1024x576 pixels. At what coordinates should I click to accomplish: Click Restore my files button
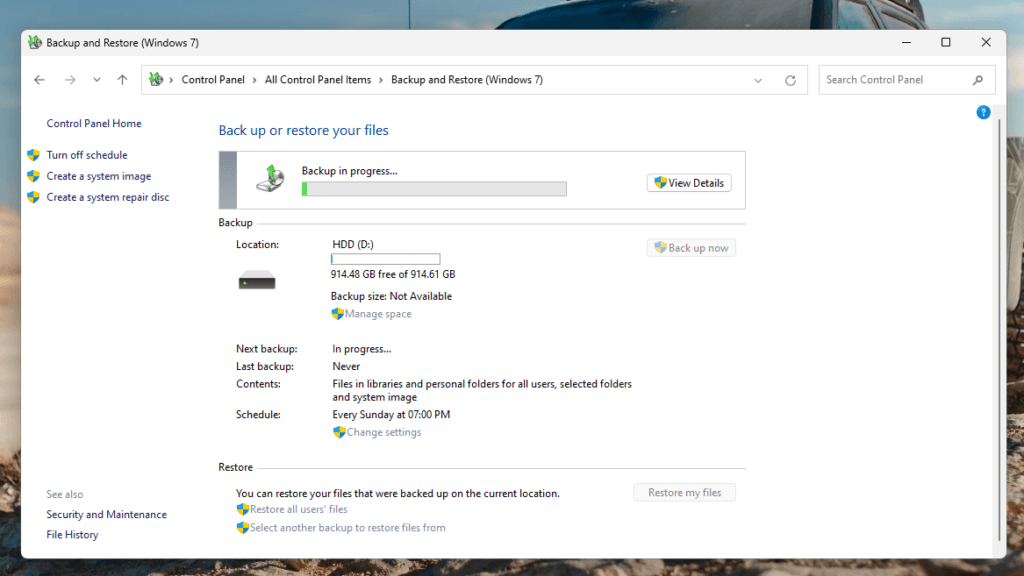(x=684, y=492)
